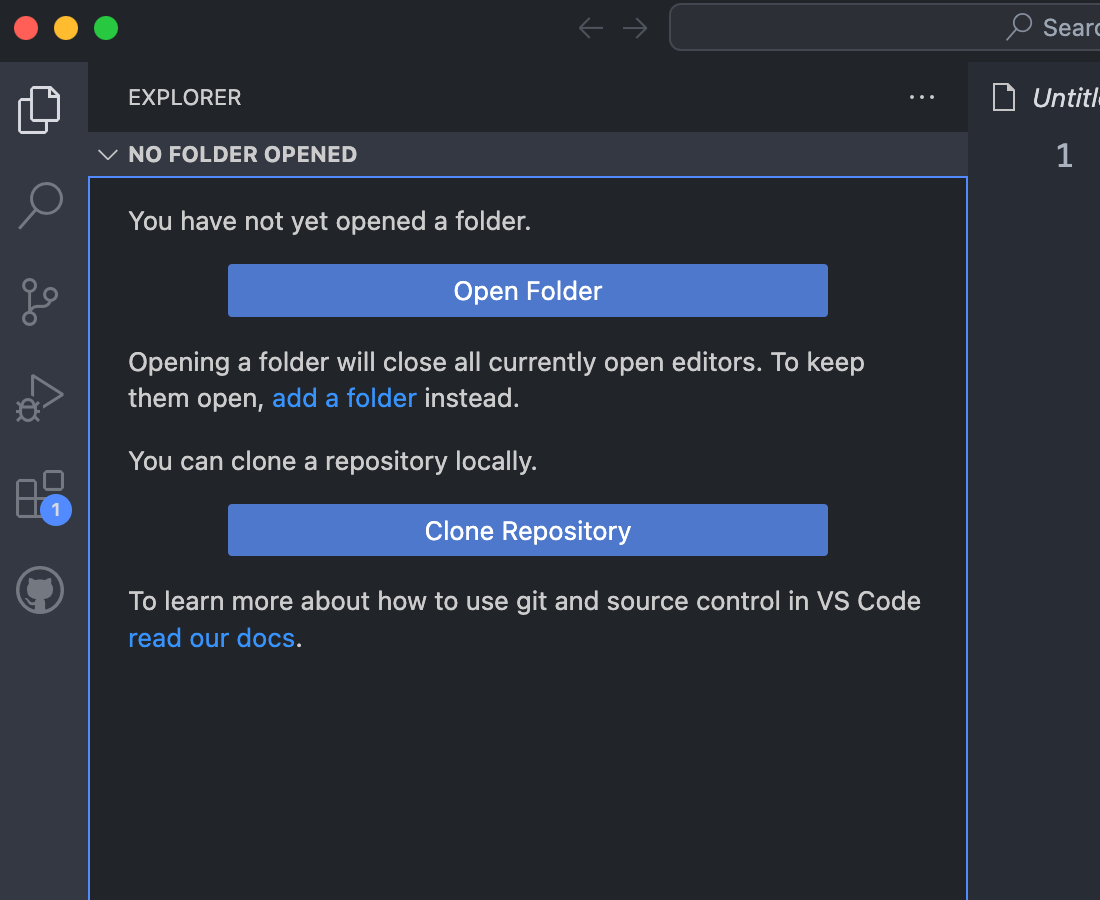Click the Clone Repository button
Screen dimensions: 1100x900
point(528,530)
